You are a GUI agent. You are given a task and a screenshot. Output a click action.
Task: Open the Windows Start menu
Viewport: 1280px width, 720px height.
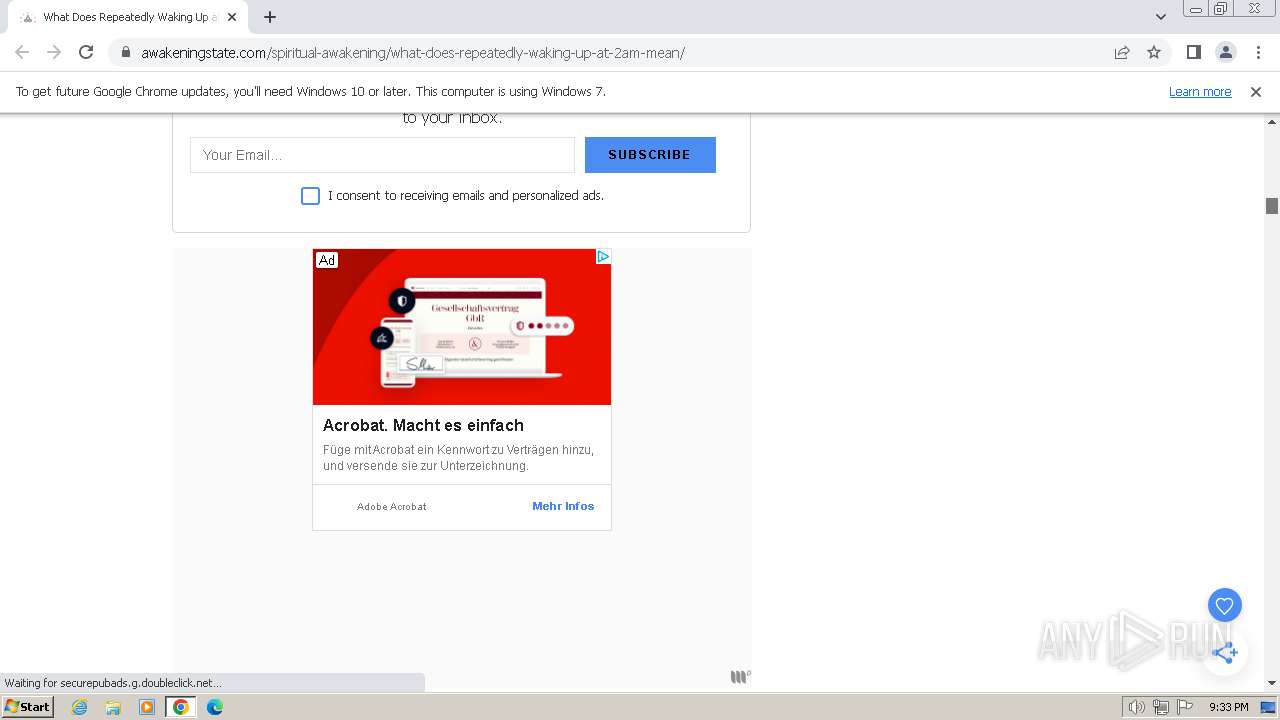(x=27, y=706)
